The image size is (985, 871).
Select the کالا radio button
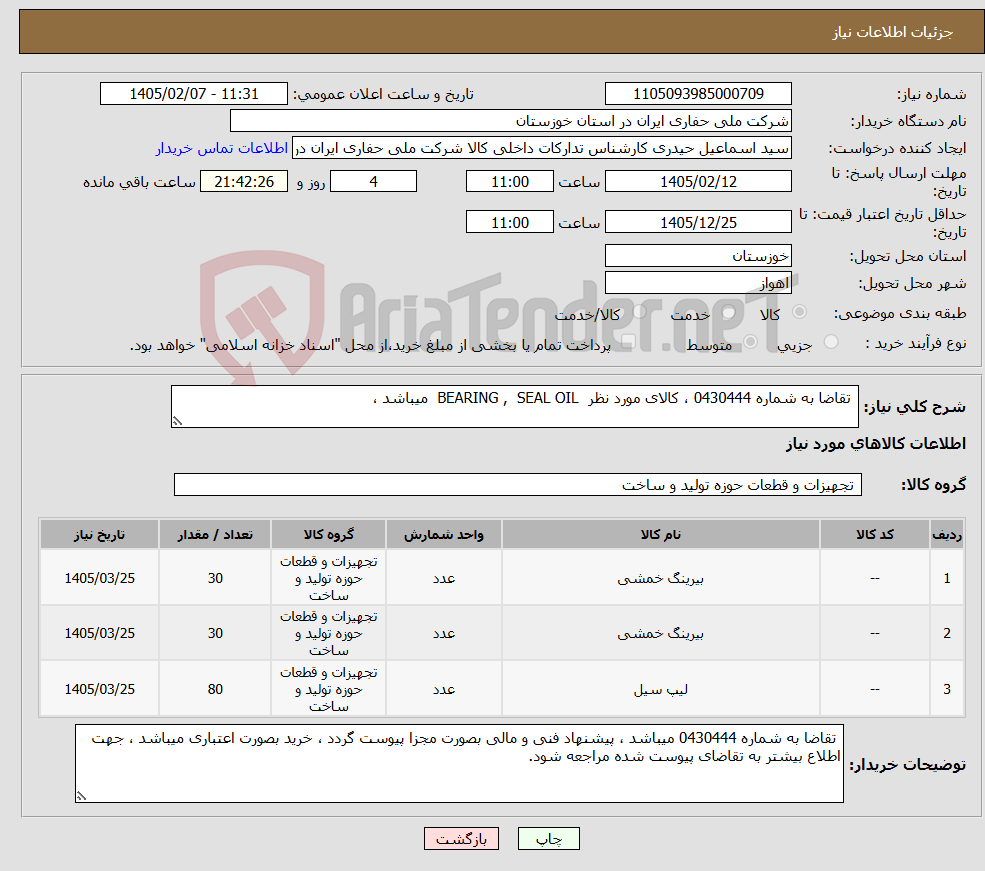point(800,312)
